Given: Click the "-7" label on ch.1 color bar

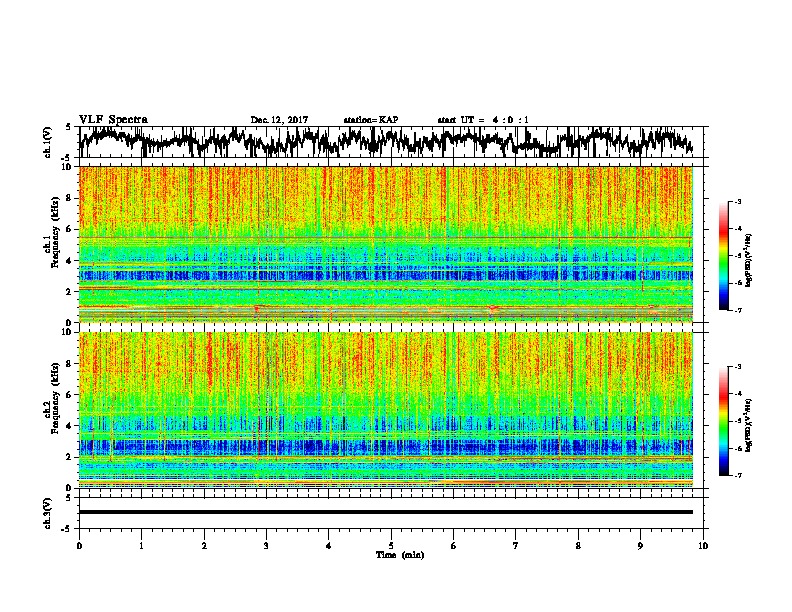Looking at the screenshot, I should click(738, 310).
